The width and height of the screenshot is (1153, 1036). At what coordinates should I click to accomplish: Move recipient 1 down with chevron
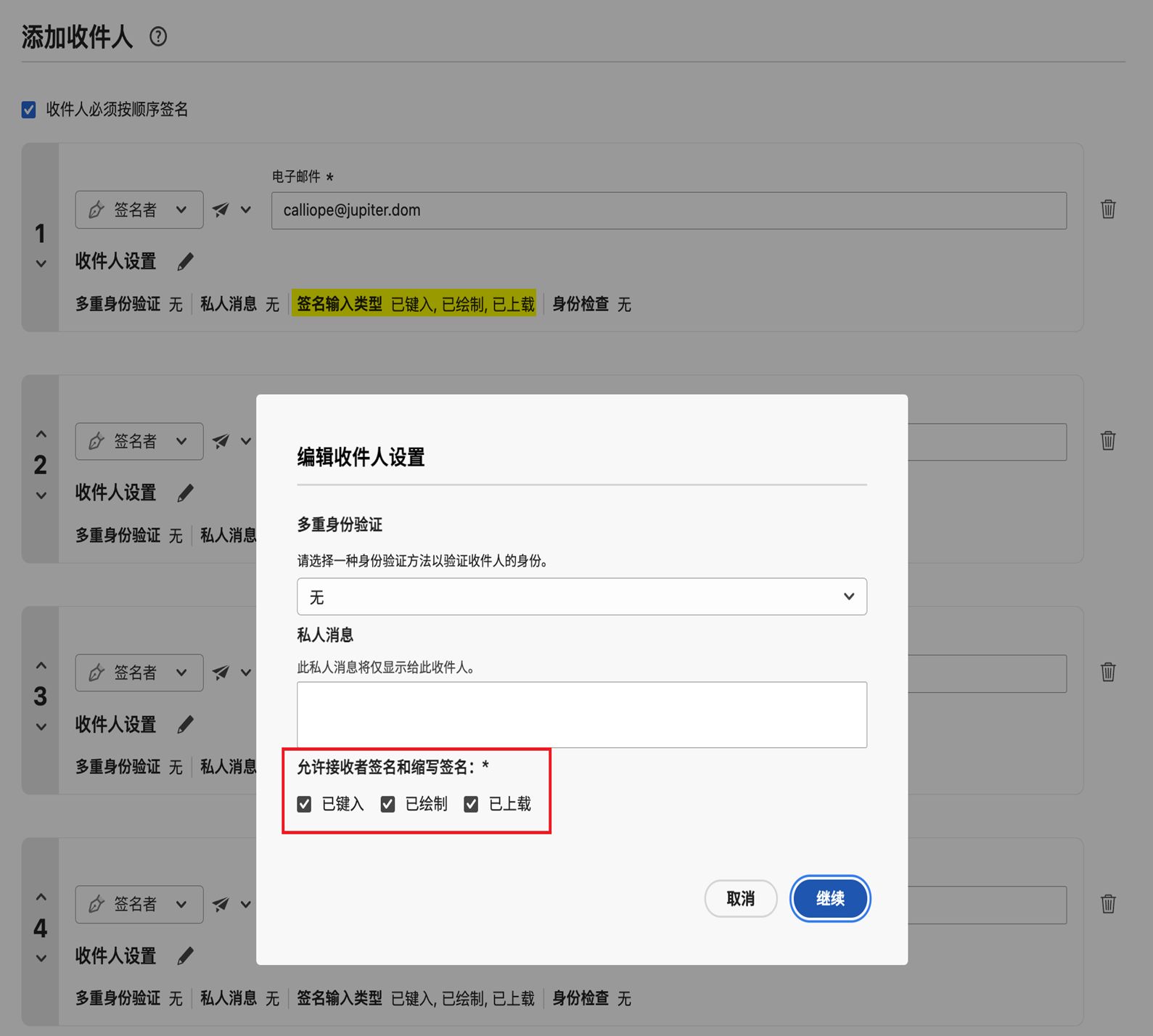[41, 263]
